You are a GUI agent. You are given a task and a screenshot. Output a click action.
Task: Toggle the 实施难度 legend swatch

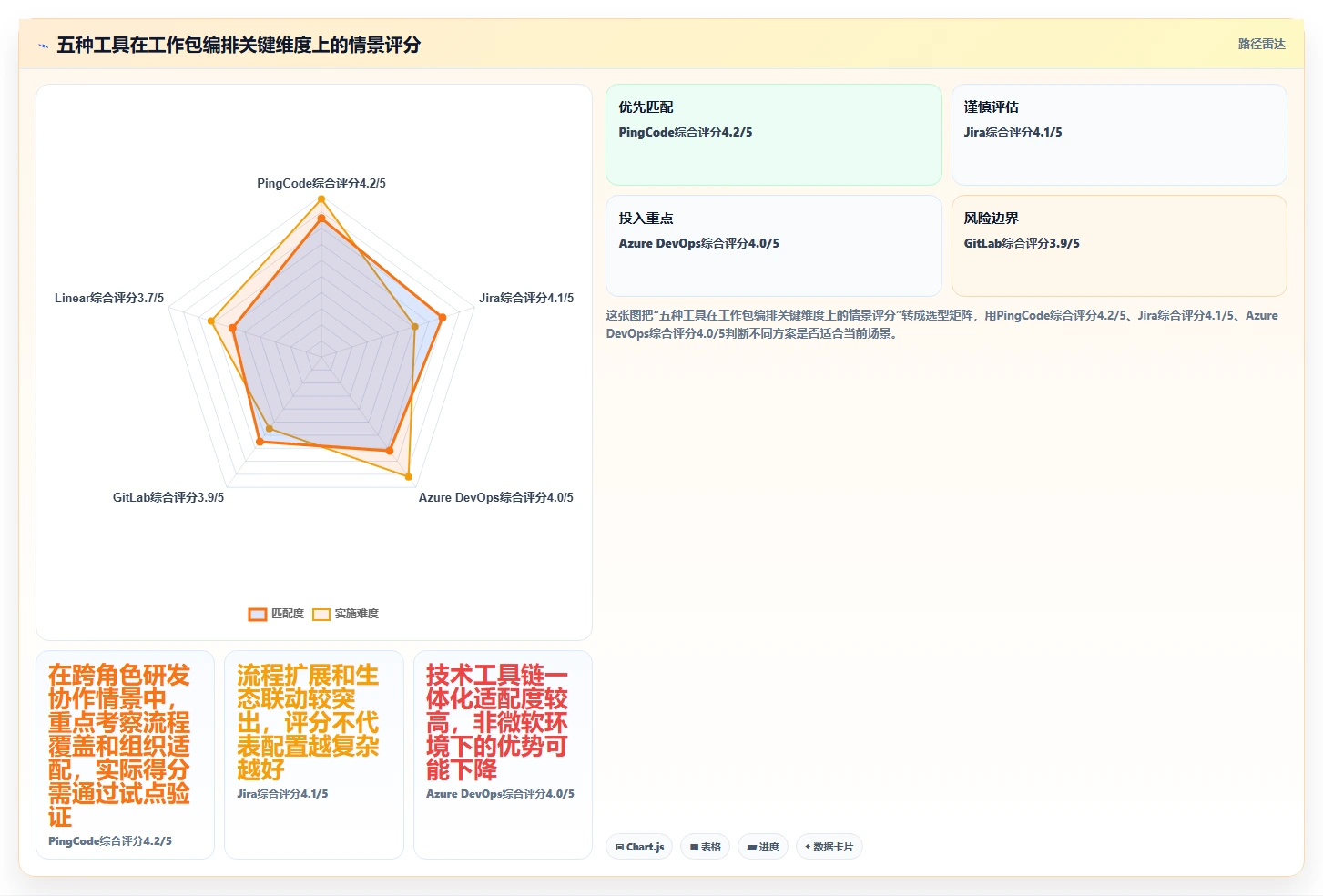click(x=321, y=614)
